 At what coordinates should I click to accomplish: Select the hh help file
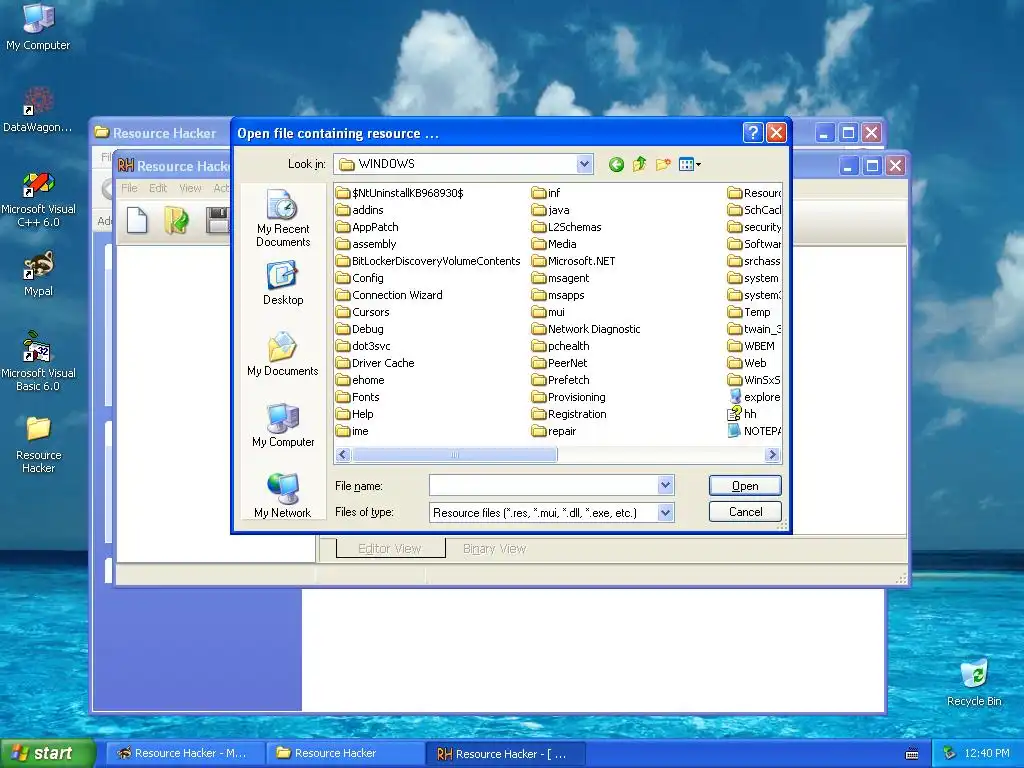coord(743,413)
